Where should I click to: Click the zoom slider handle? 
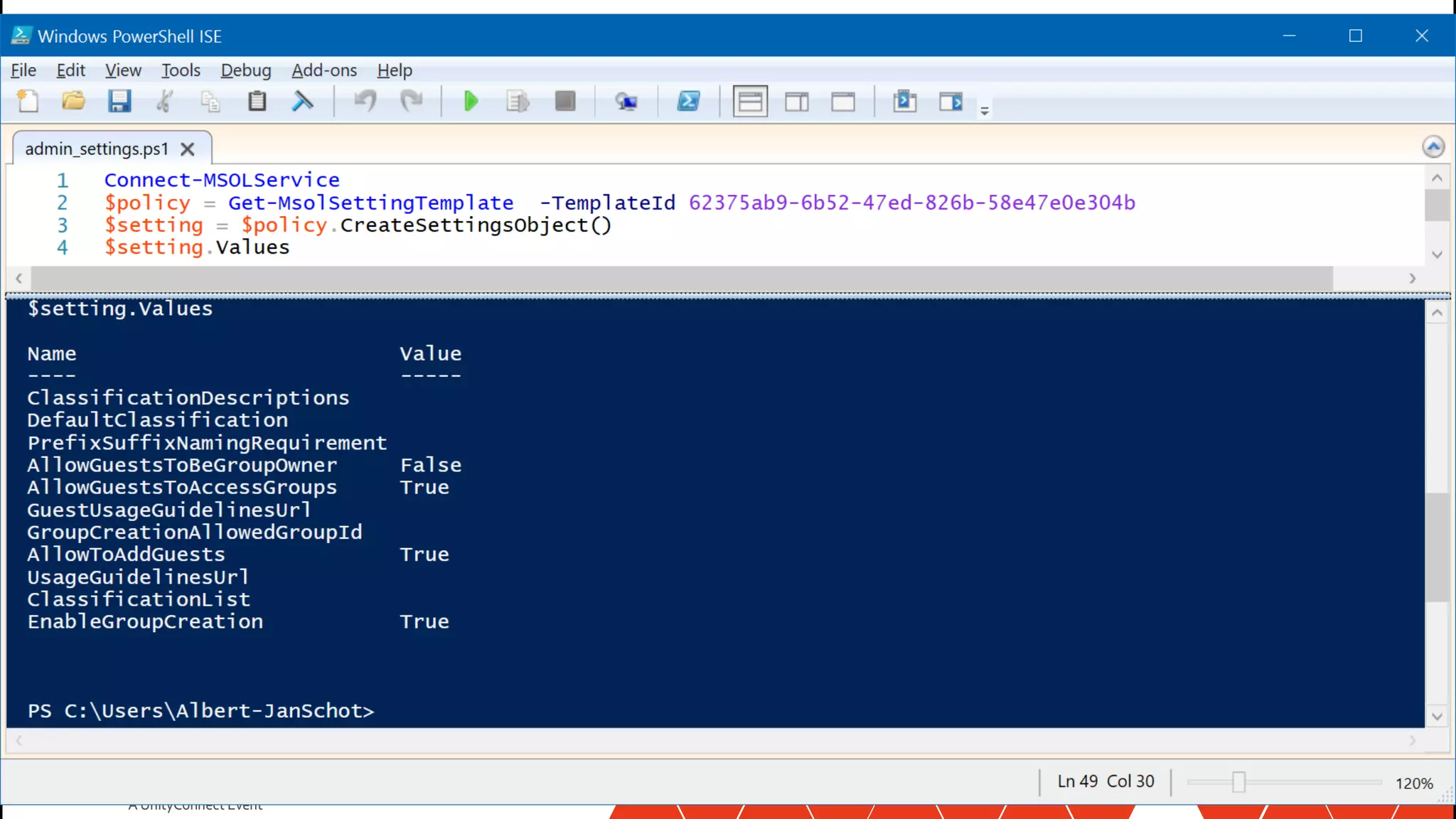1238,782
